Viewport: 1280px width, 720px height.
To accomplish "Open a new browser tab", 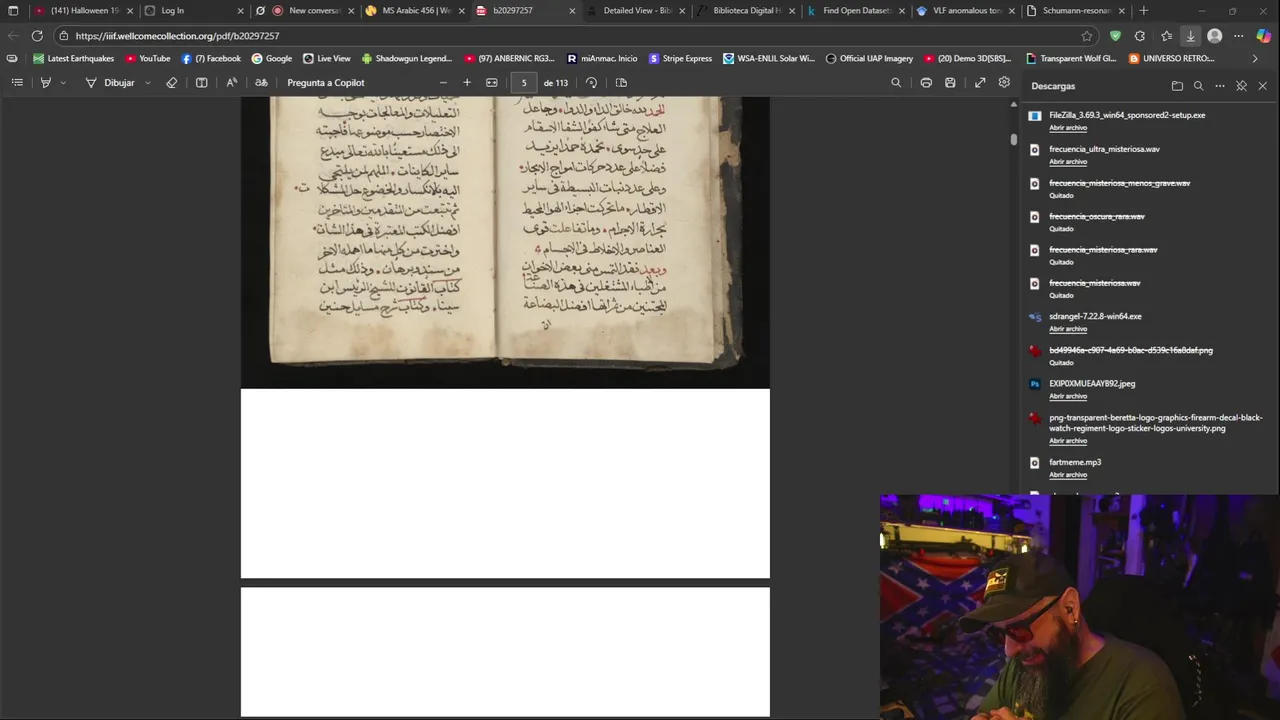I will point(1144,11).
